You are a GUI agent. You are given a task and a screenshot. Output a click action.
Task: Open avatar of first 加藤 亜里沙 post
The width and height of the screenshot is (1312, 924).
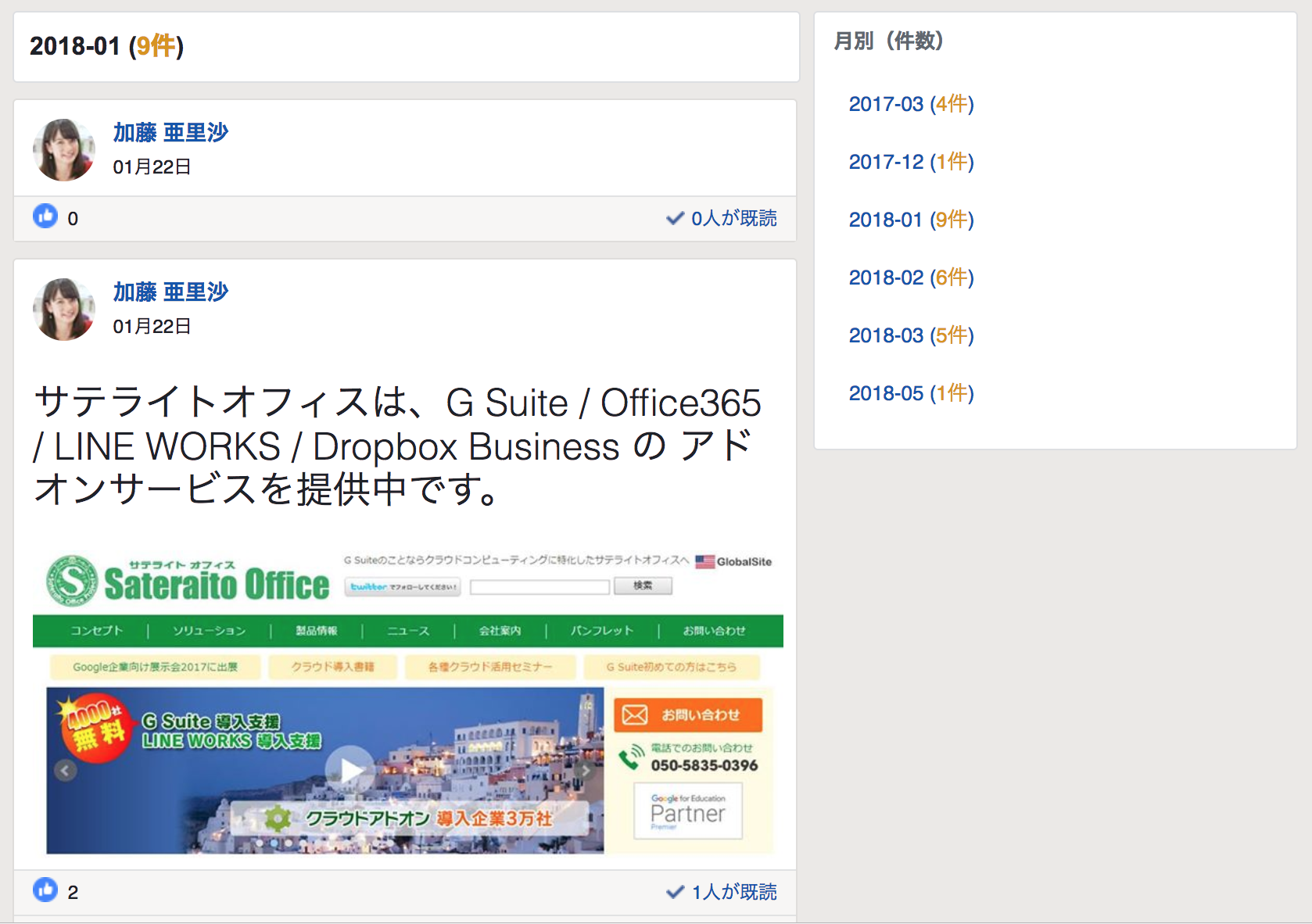point(64,150)
